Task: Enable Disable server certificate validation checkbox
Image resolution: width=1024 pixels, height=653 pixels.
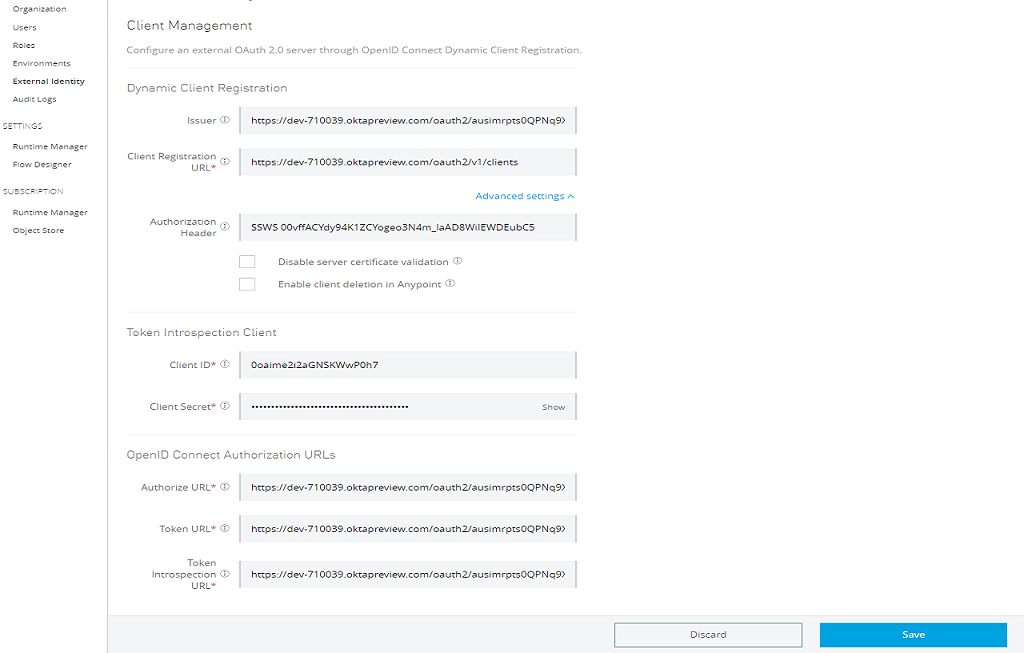Action: point(247,262)
